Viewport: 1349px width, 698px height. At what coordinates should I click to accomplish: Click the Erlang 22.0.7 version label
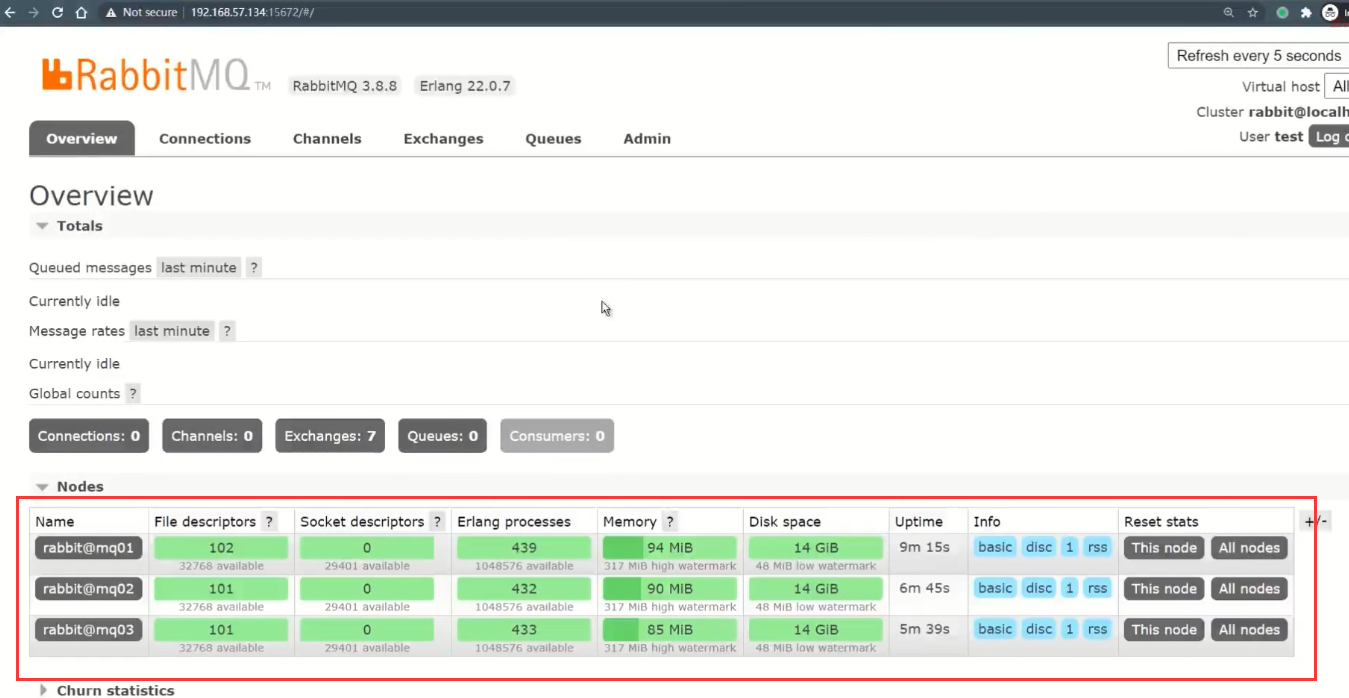[465, 86]
